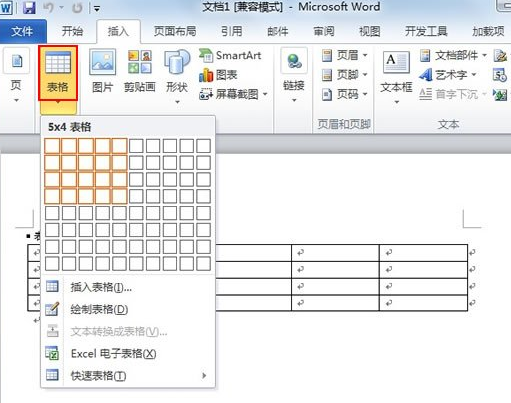Screen dimensions: 511x403
Task: Insert WordArt (艺术字)
Action: 448,75
